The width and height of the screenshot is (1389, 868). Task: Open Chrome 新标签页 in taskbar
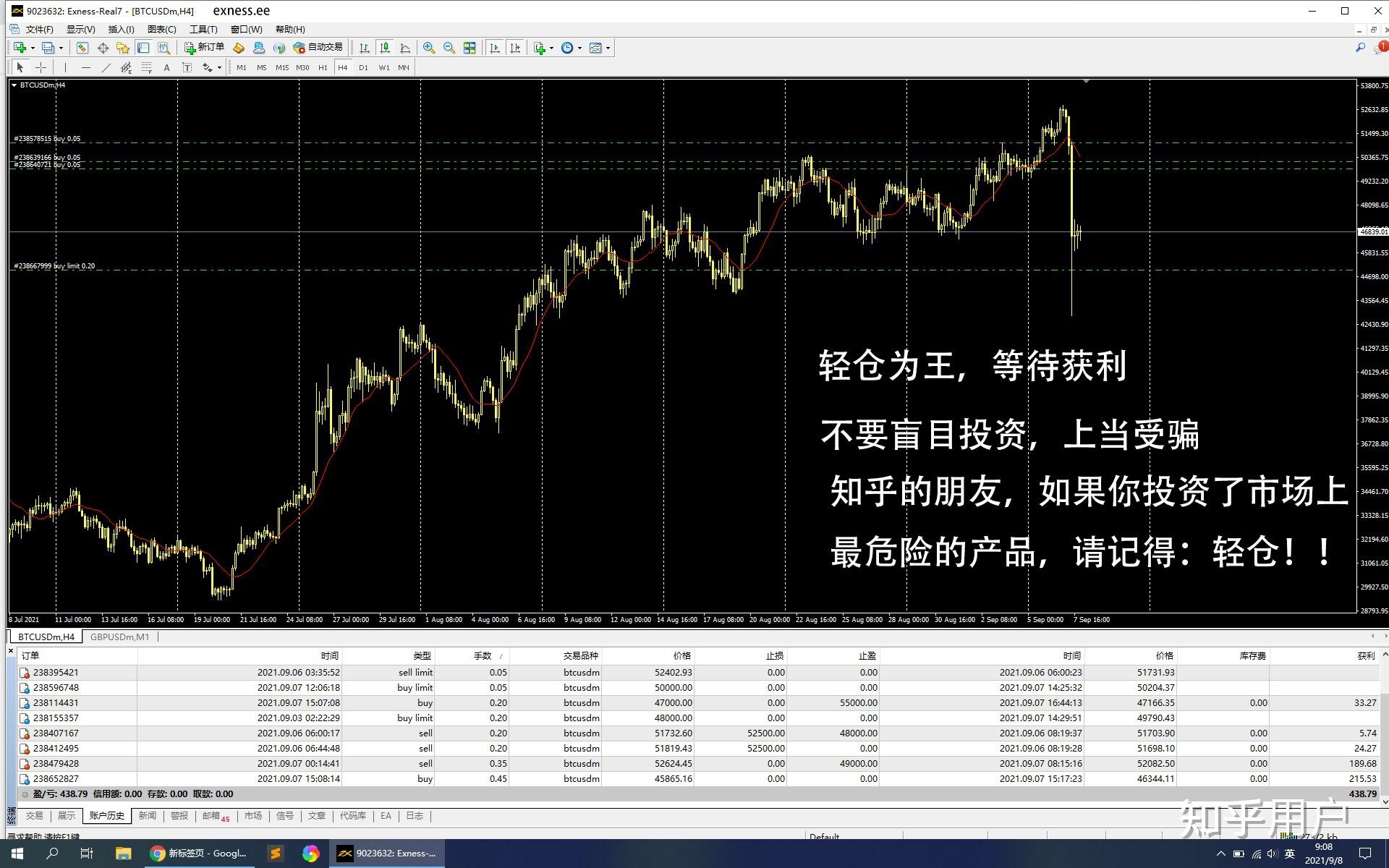point(199,854)
